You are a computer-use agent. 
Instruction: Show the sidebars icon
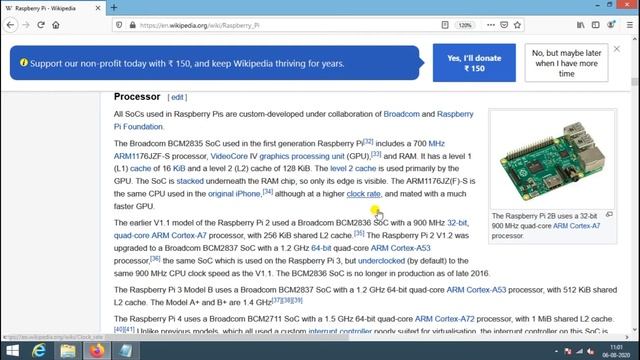(596, 25)
